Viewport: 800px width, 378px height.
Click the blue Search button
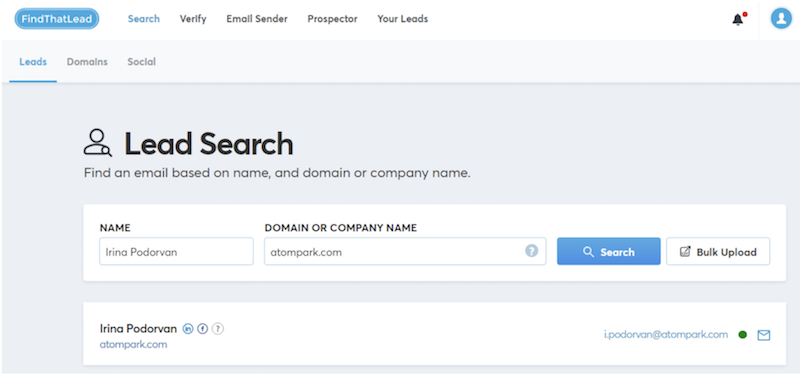click(609, 251)
